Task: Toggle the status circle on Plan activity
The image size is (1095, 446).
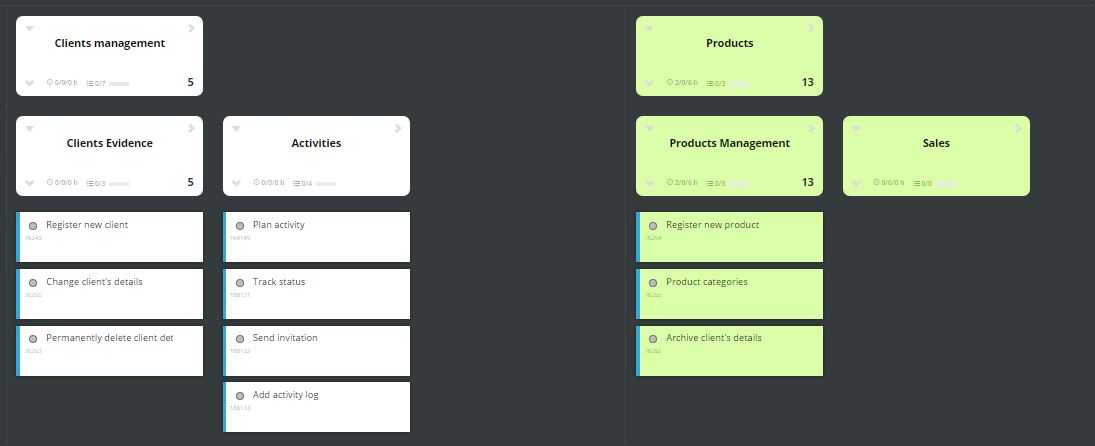Action: (x=240, y=225)
